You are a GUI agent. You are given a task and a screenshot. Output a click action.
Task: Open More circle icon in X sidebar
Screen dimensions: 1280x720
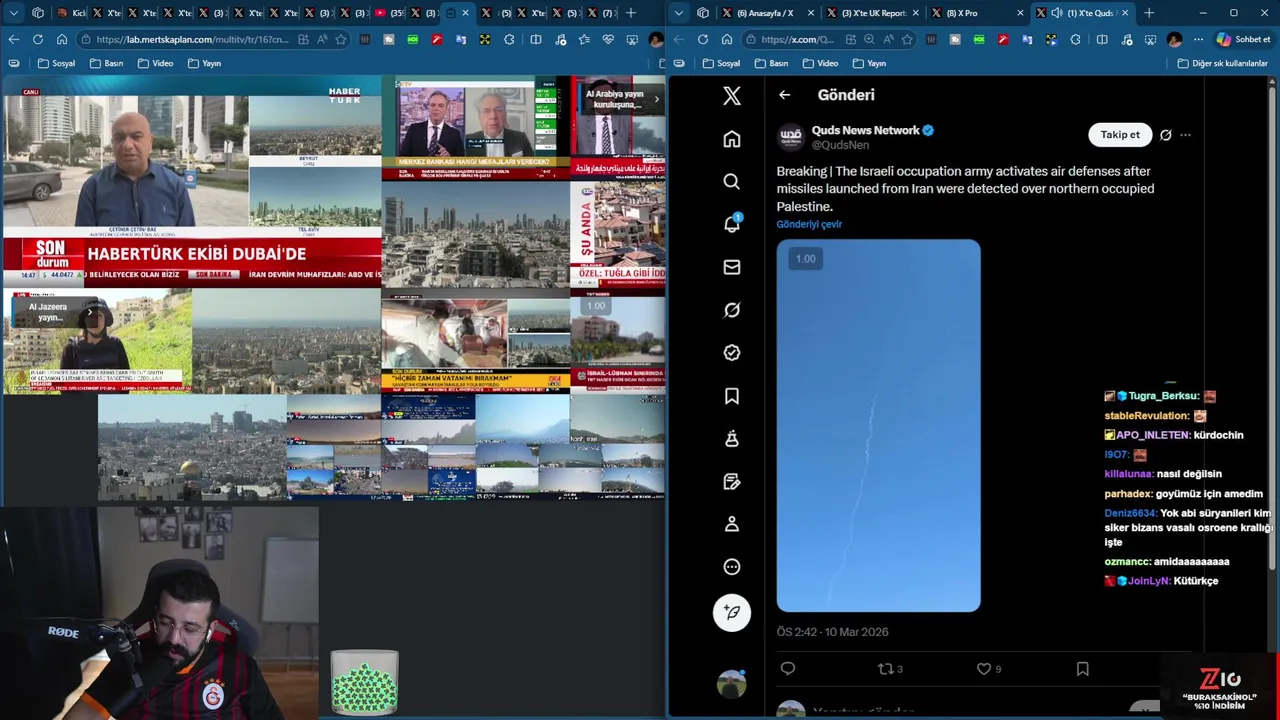pos(732,567)
